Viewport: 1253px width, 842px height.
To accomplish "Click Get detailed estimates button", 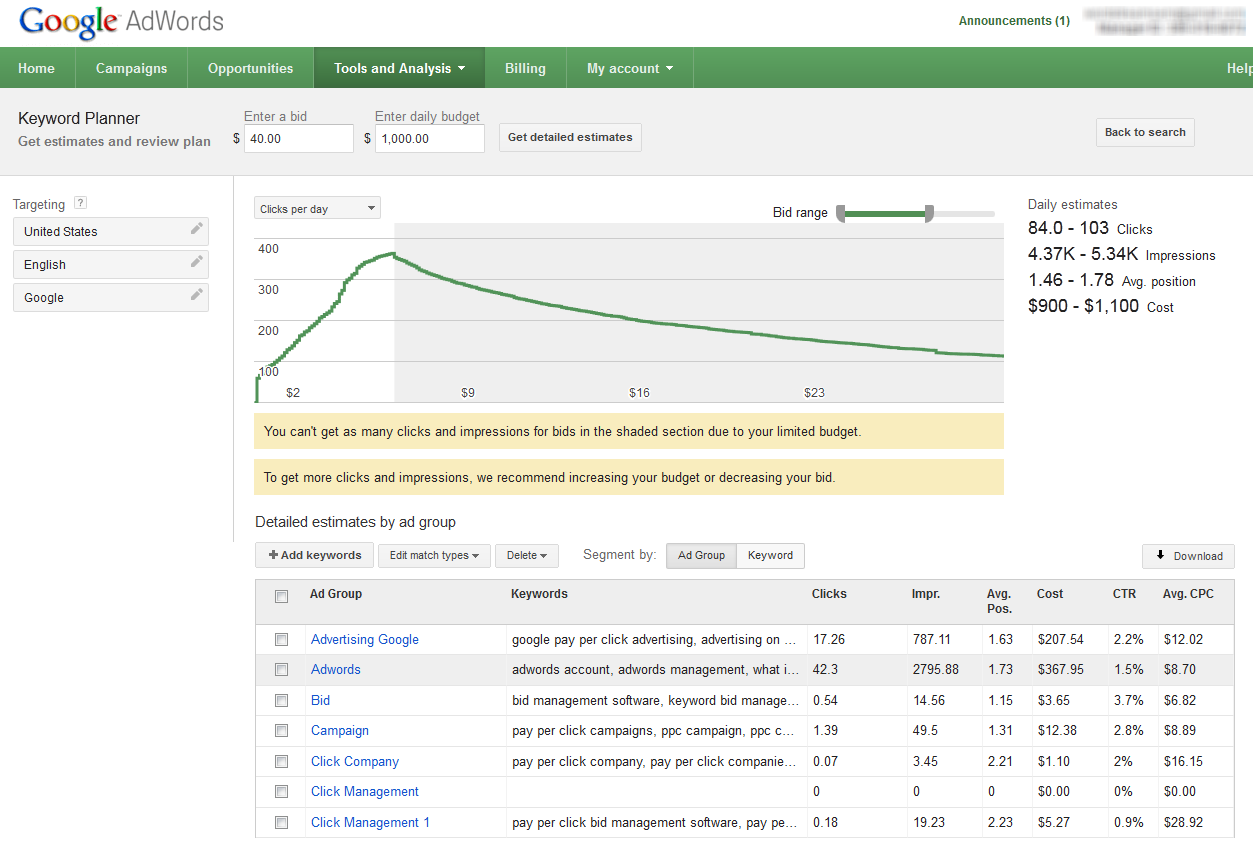I will (x=570, y=137).
